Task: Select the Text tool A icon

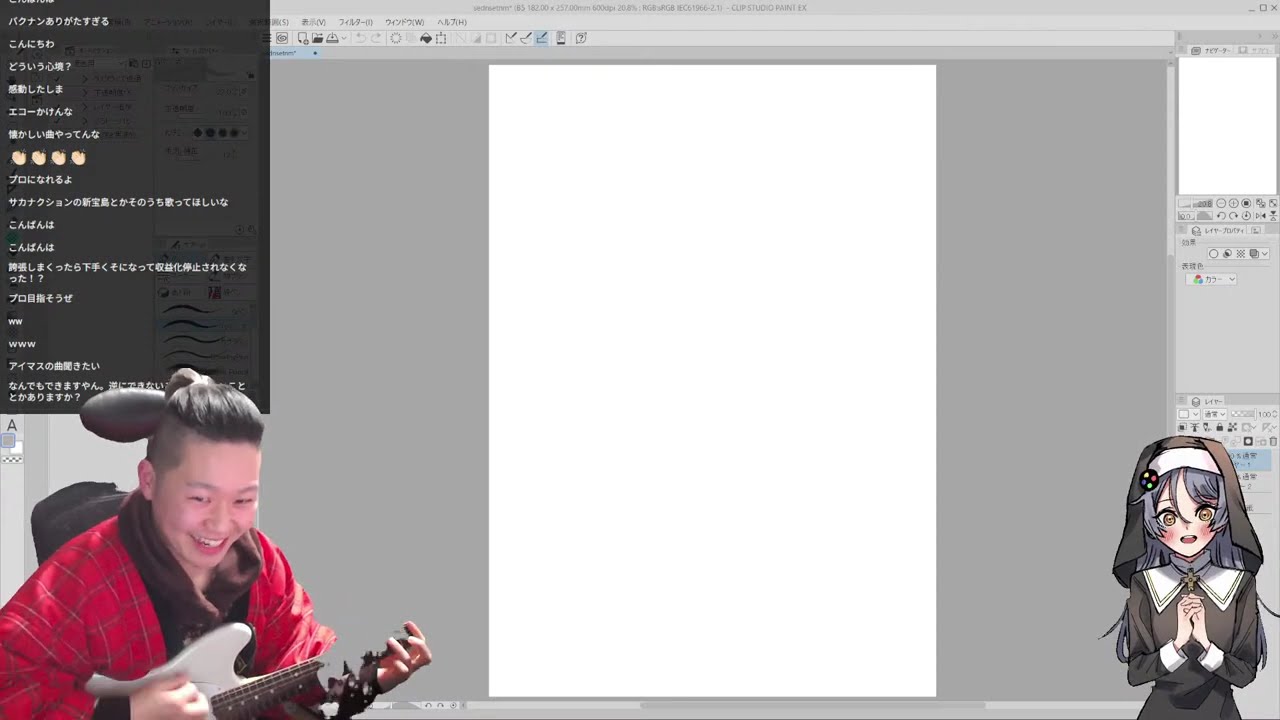Action: pyautogui.click(x=12, y=426)
